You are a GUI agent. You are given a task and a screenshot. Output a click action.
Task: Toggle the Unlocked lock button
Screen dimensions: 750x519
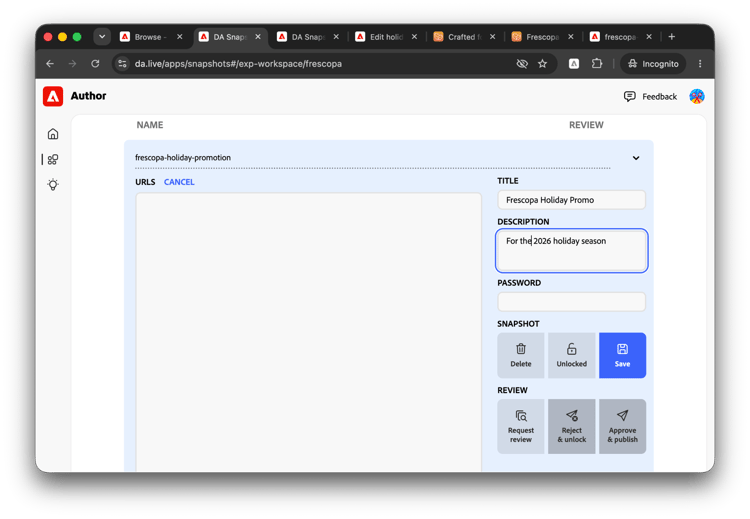(x=572, y=355)
